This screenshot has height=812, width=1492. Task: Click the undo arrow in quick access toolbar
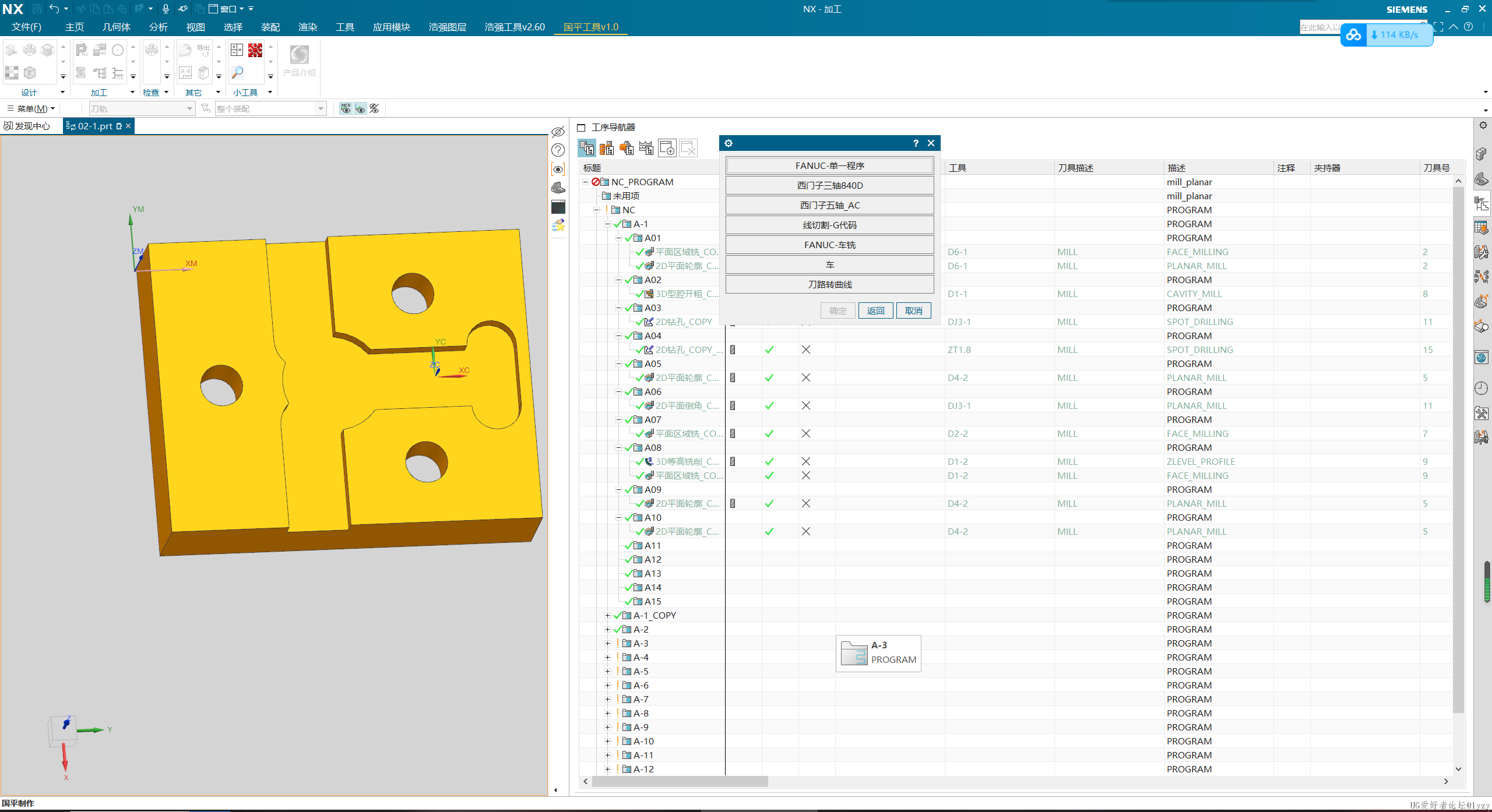(54, 9)
